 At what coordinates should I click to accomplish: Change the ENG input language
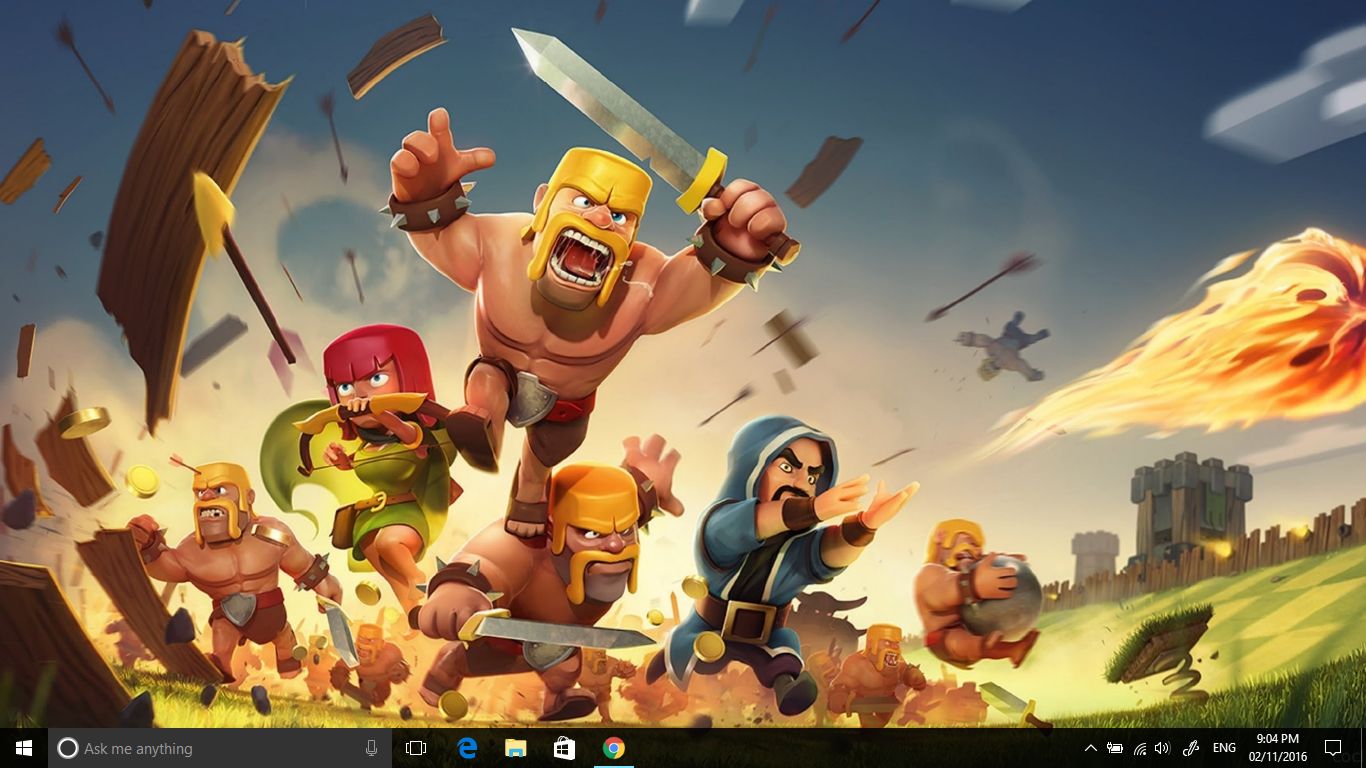1224,748
